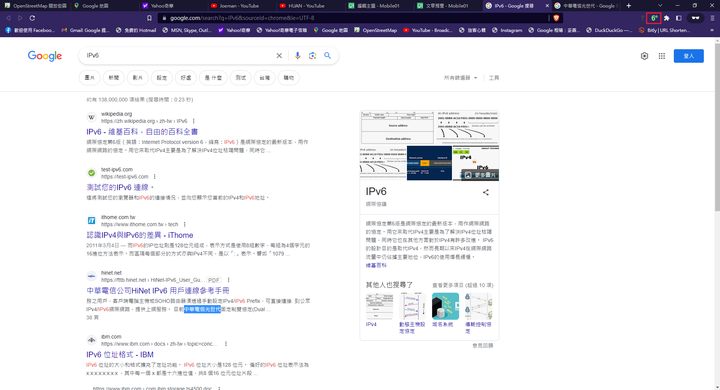Click the Google logo
Screen dimensions: 720x390
[45, 56]
